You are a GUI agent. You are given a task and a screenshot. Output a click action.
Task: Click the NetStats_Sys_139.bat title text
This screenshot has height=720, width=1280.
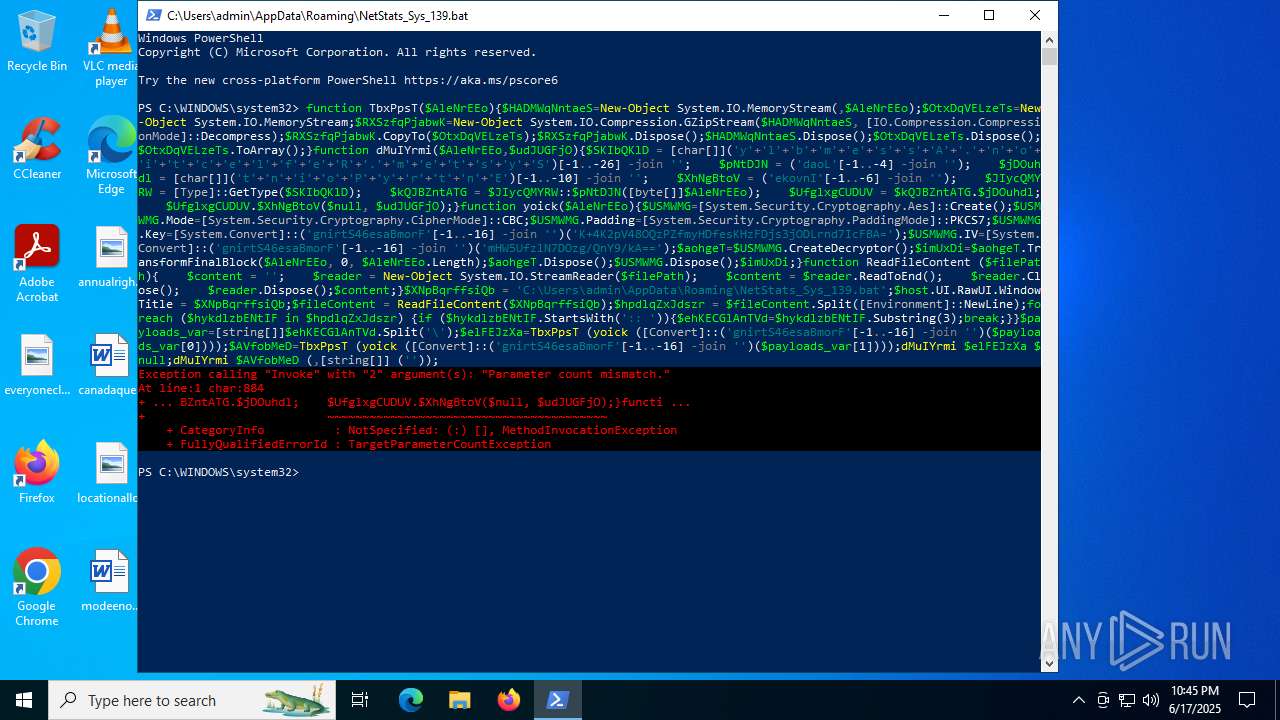[x=317, y=16]
